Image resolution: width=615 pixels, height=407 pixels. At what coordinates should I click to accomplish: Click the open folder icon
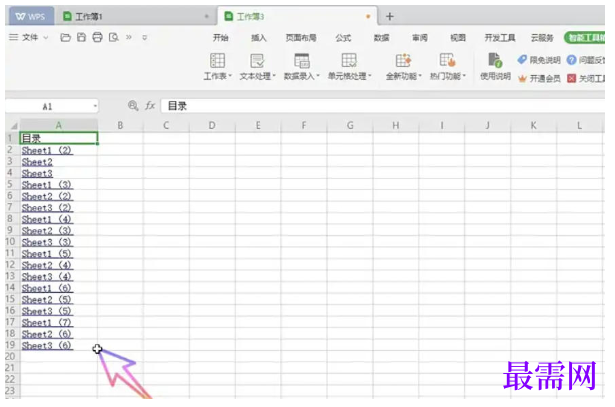tap(66, 38)
